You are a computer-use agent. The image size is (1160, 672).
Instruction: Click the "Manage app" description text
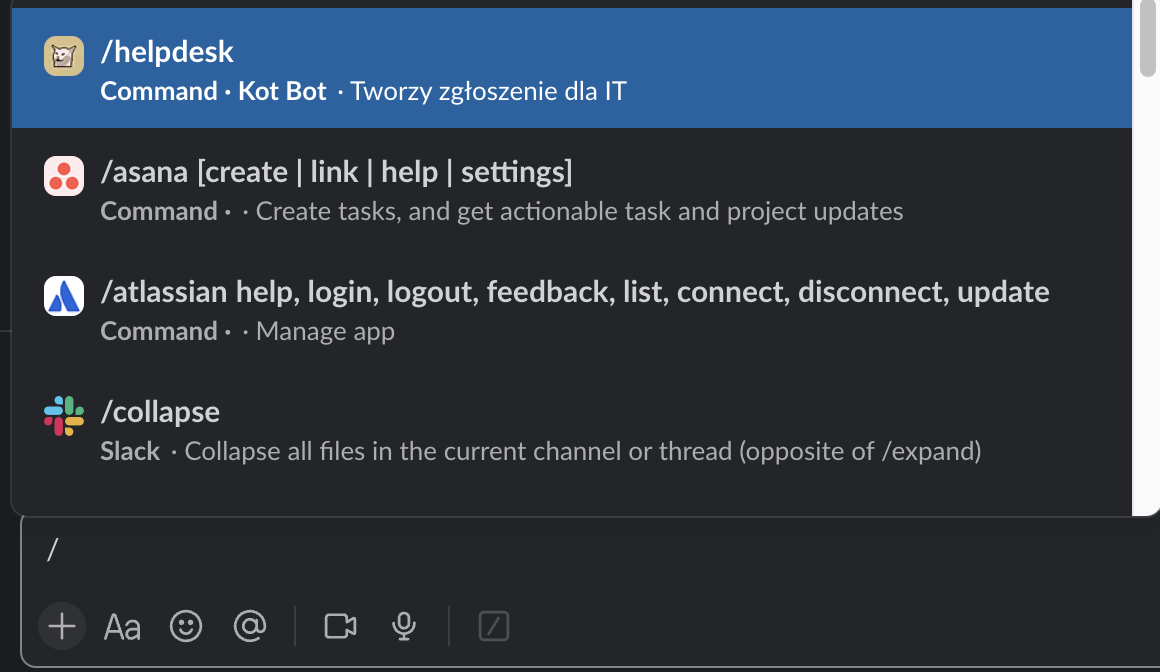pyautogui.click(x=325, y=332)
